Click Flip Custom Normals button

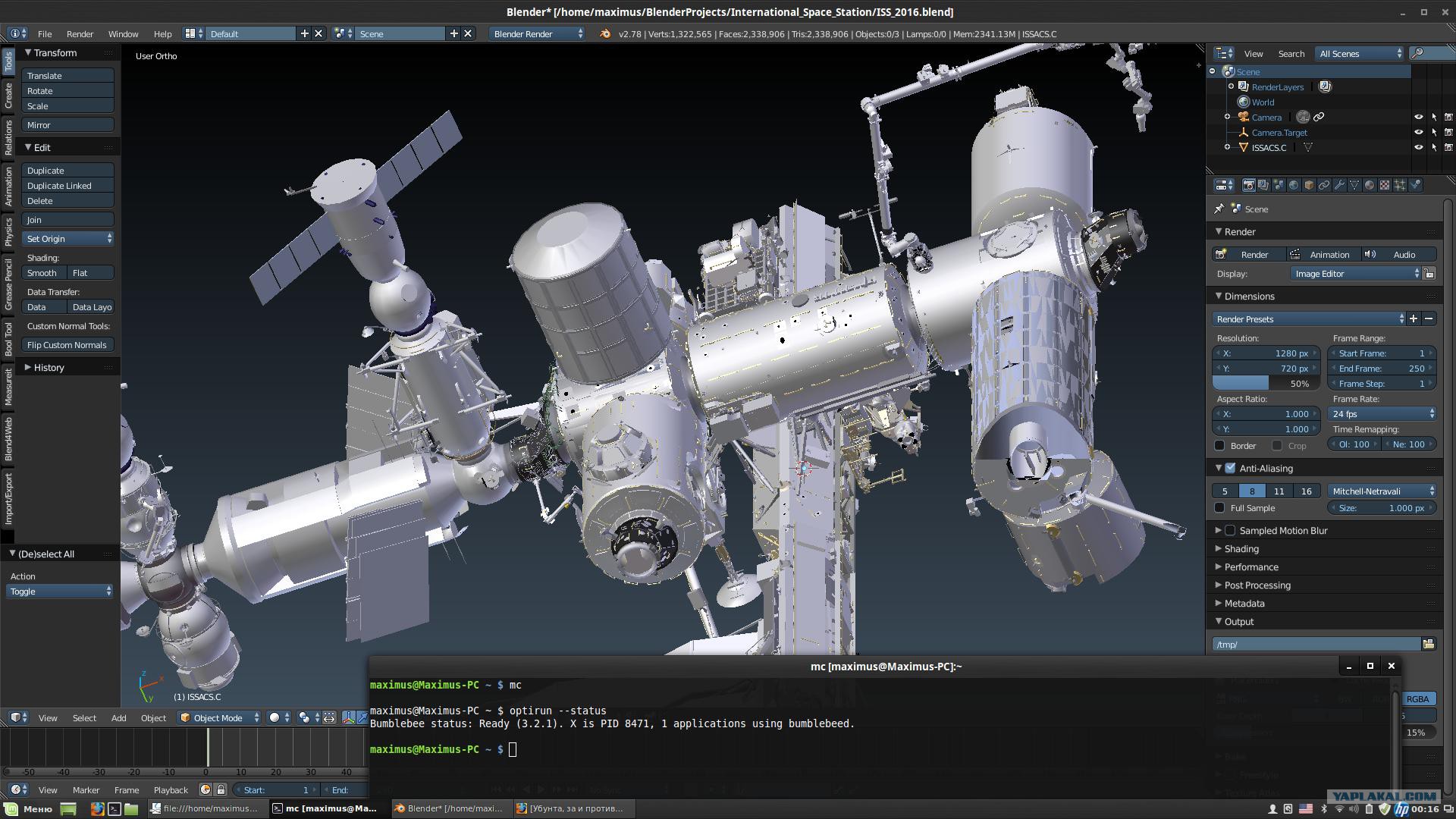[68, 345]
